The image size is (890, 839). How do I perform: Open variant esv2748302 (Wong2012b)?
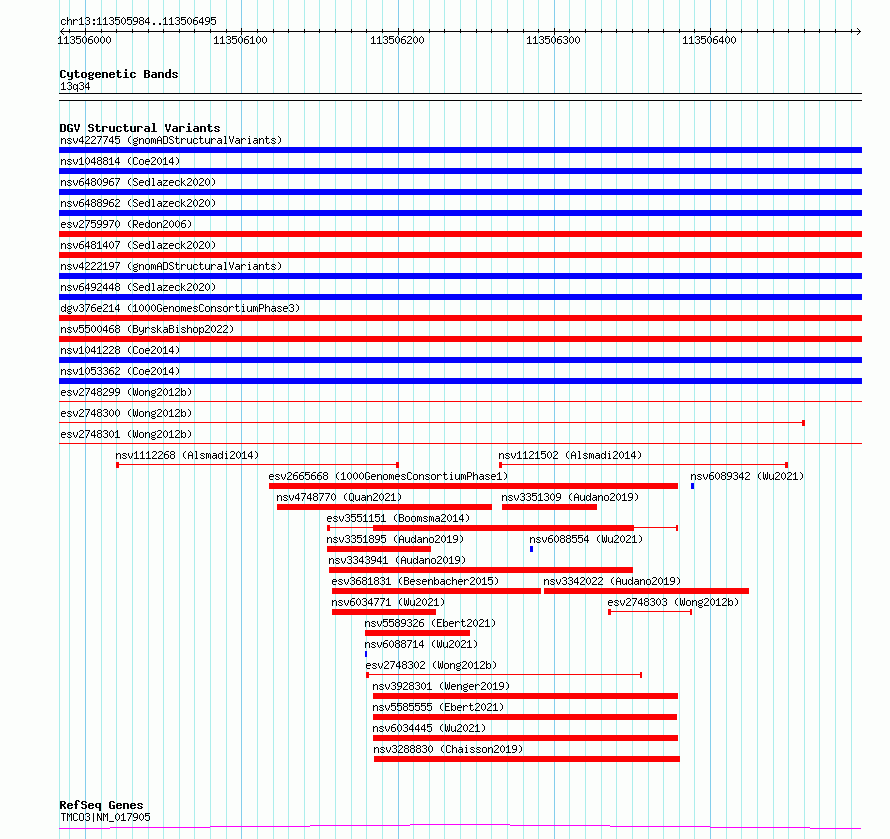tap(431, 665)
